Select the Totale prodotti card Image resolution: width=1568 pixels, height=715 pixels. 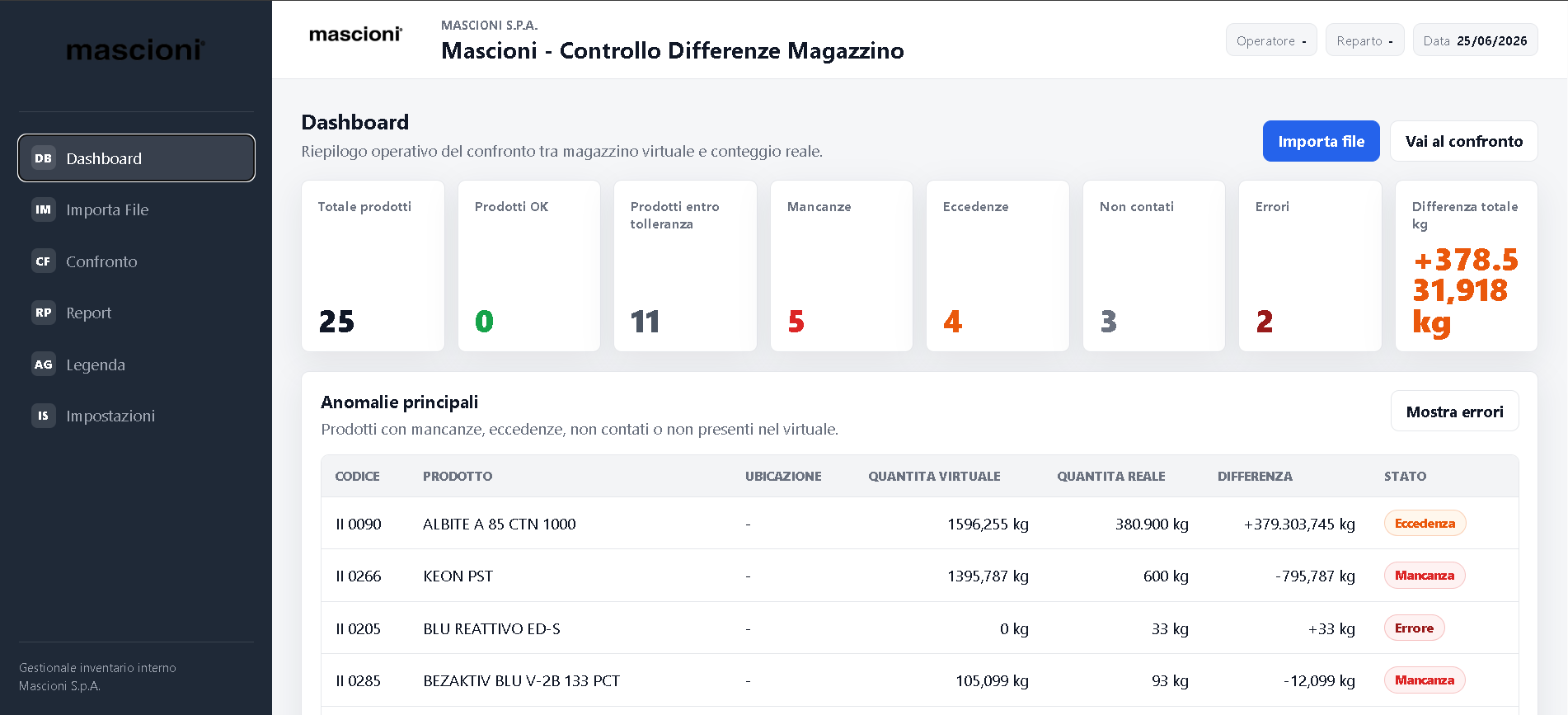click(x=373, y=266)
